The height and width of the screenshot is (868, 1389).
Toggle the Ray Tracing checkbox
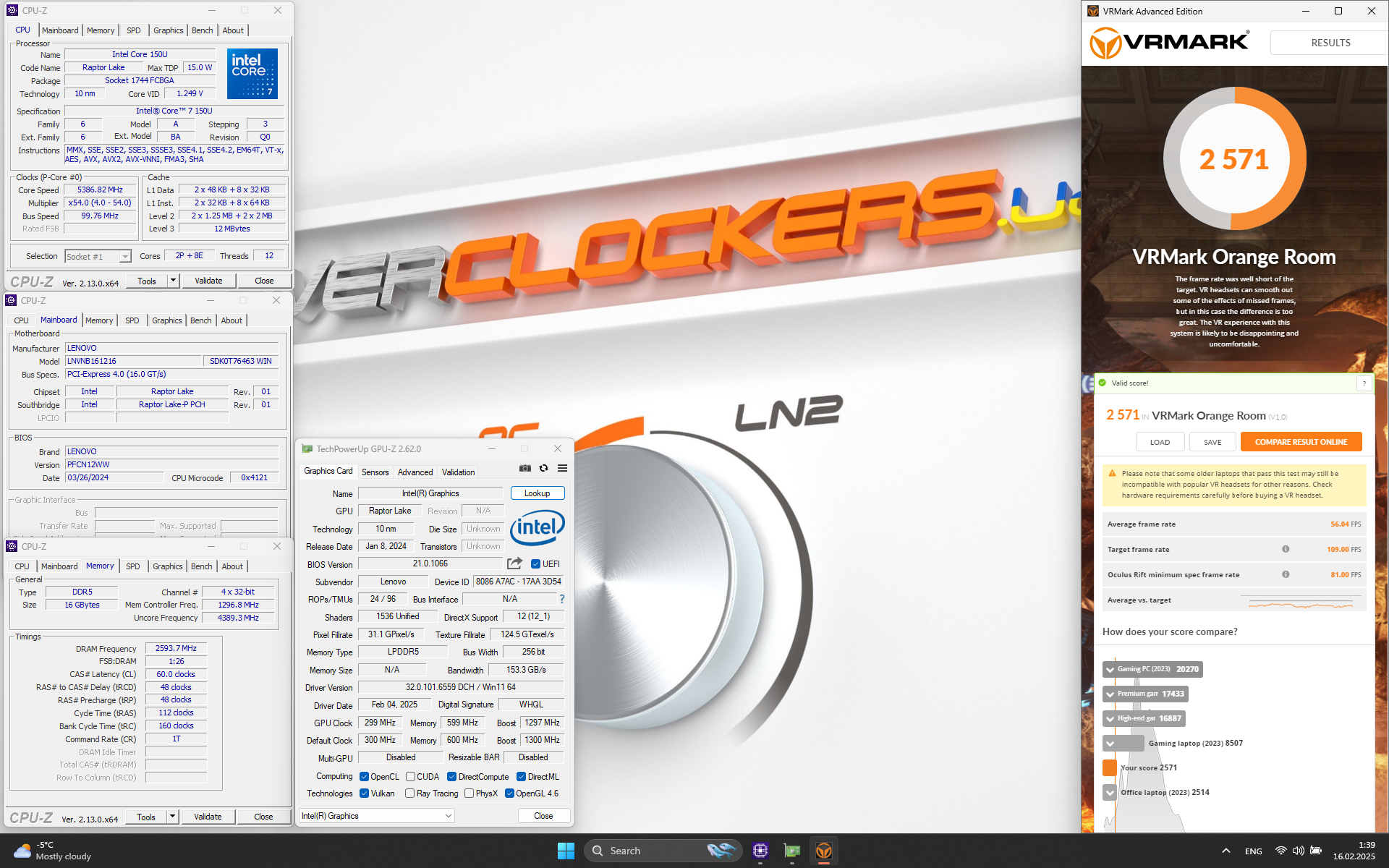410,793
